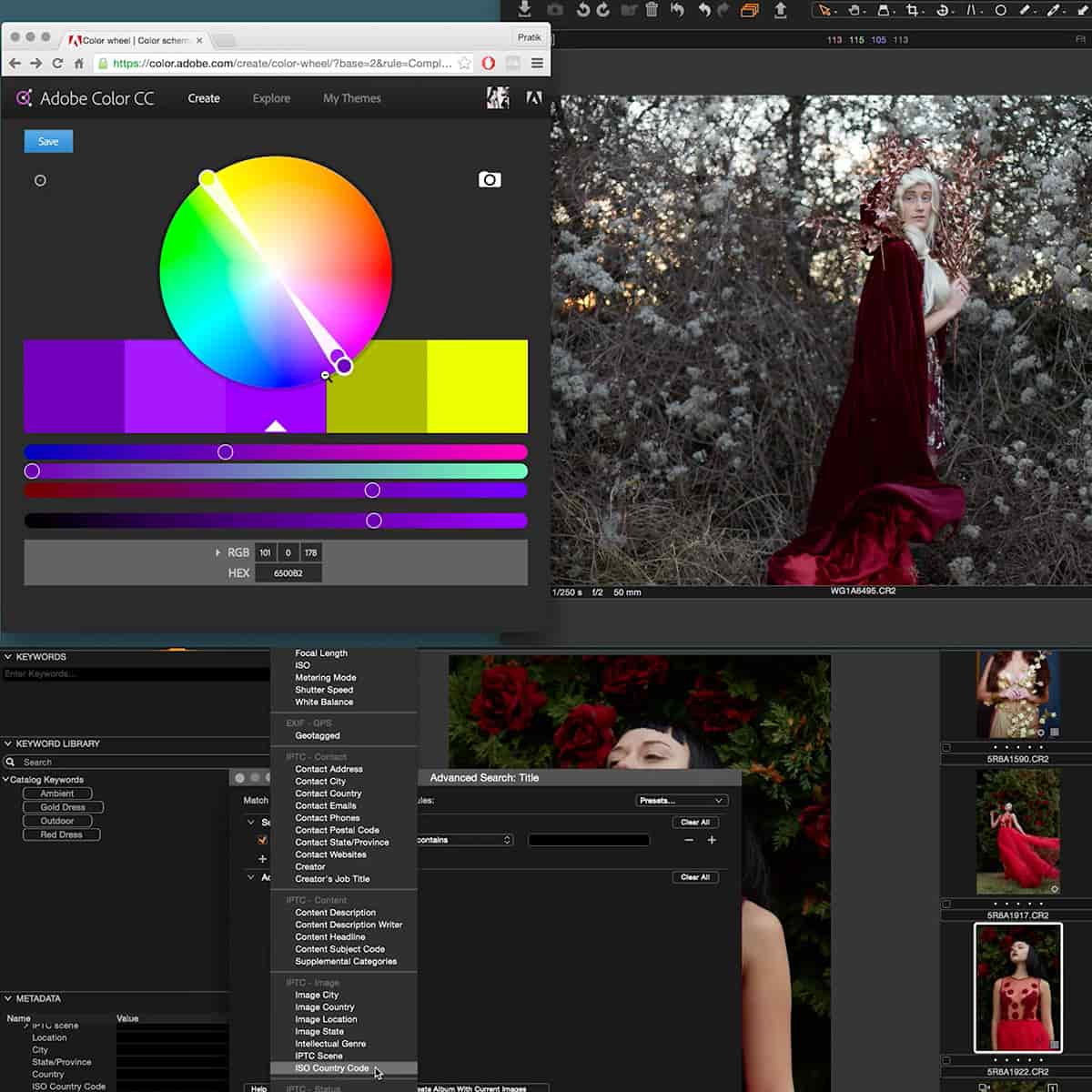Click the trash icon to delete image
Viewport: 1092px width, 1092px height.
pos(651,12)
